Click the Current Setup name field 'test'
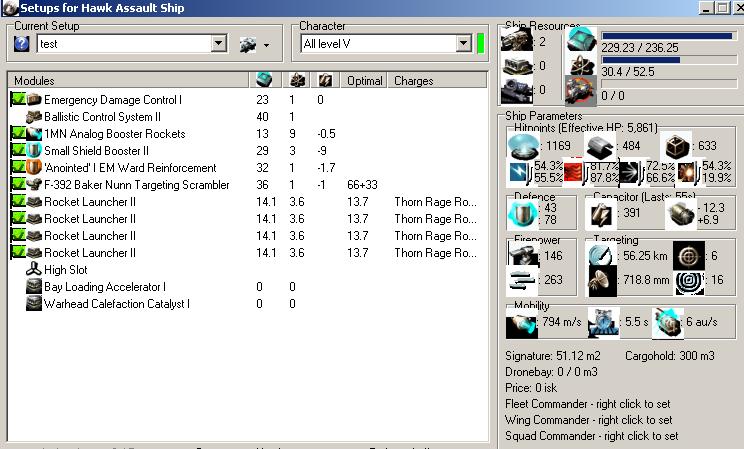Screen dimensions: 744x449 124,44
